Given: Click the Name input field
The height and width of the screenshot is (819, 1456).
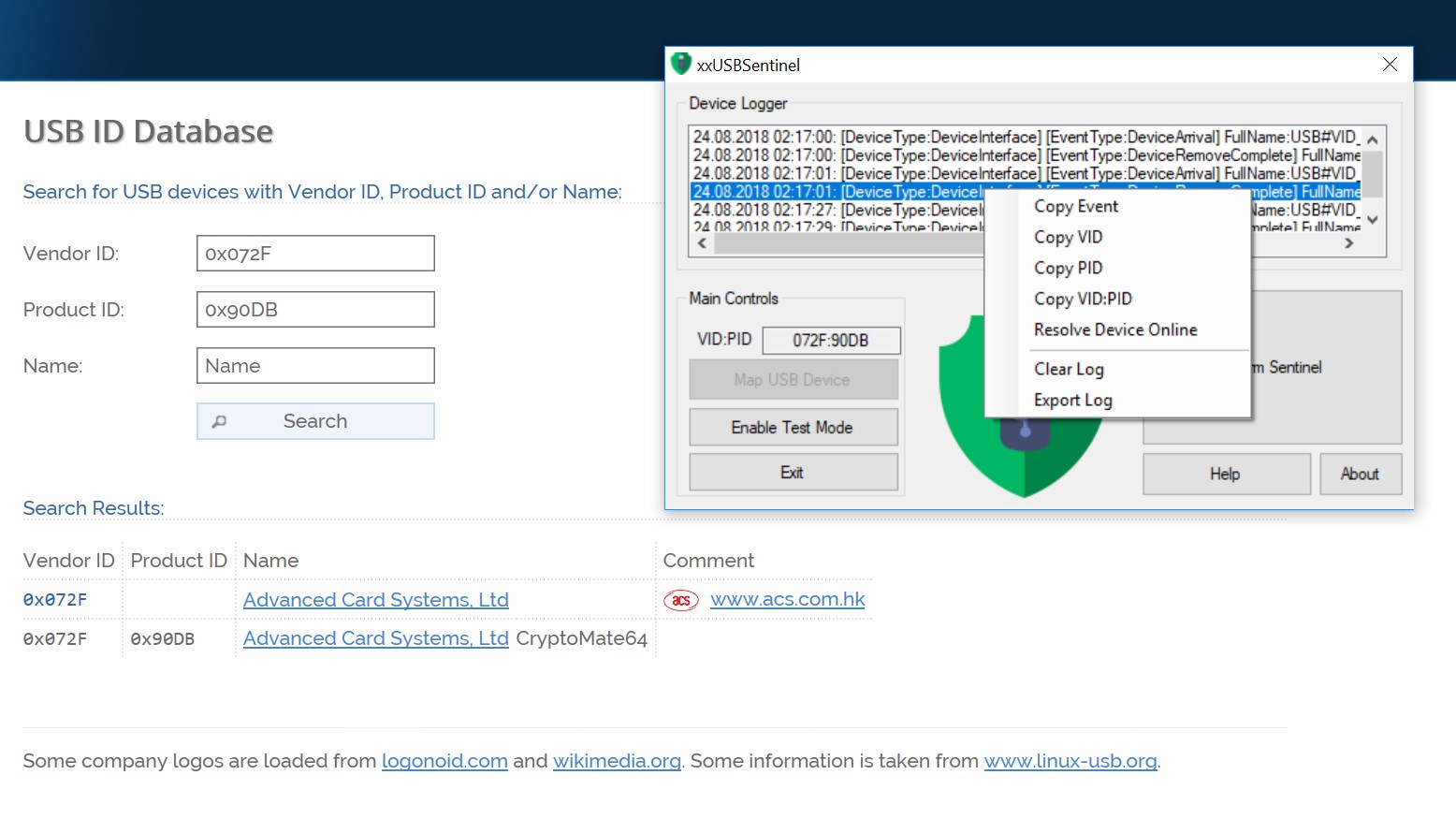Looking at the screenshot, I should click(x=315, y=365).
